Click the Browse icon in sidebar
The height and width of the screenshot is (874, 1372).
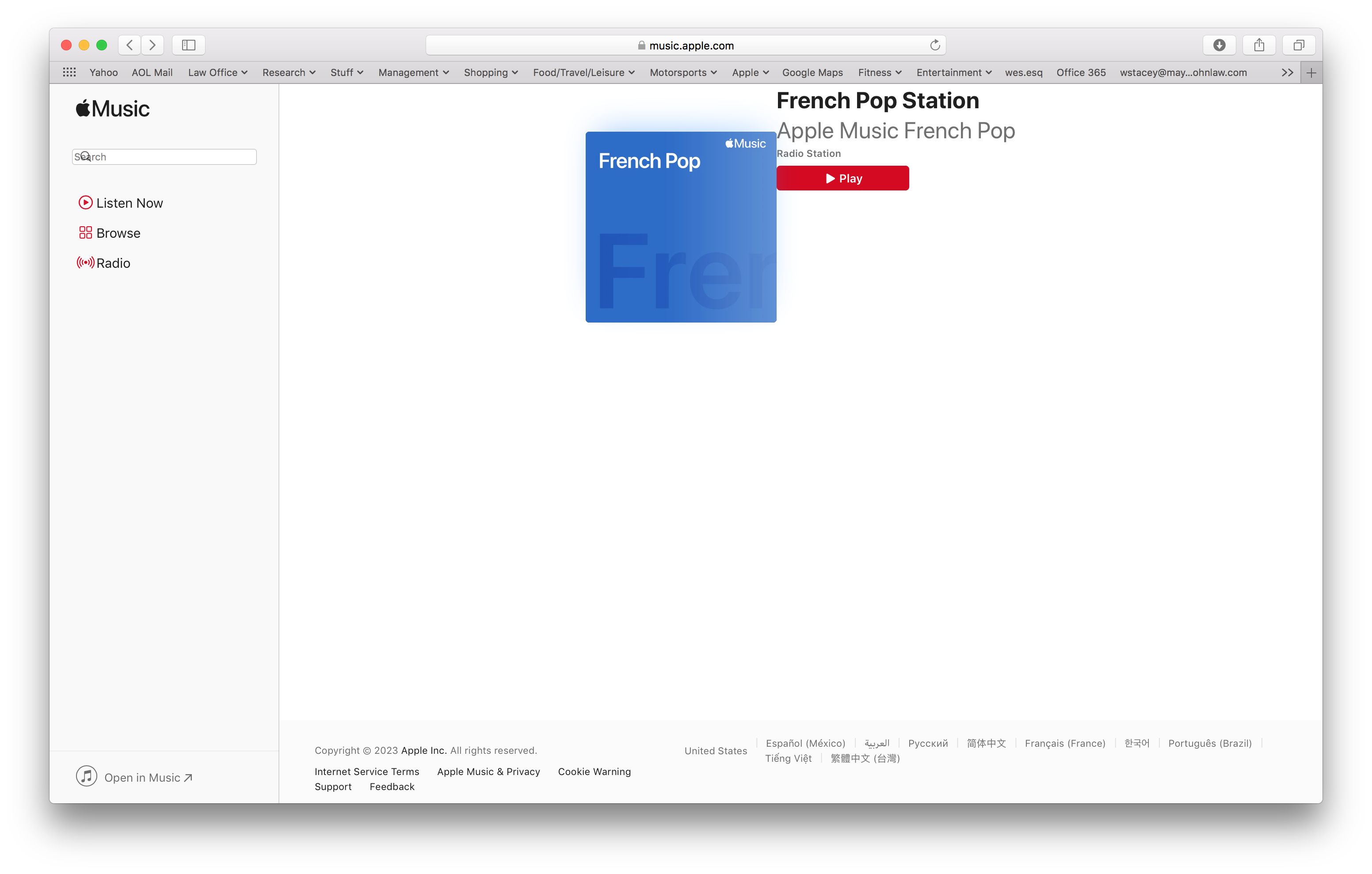tap(84, 232)
